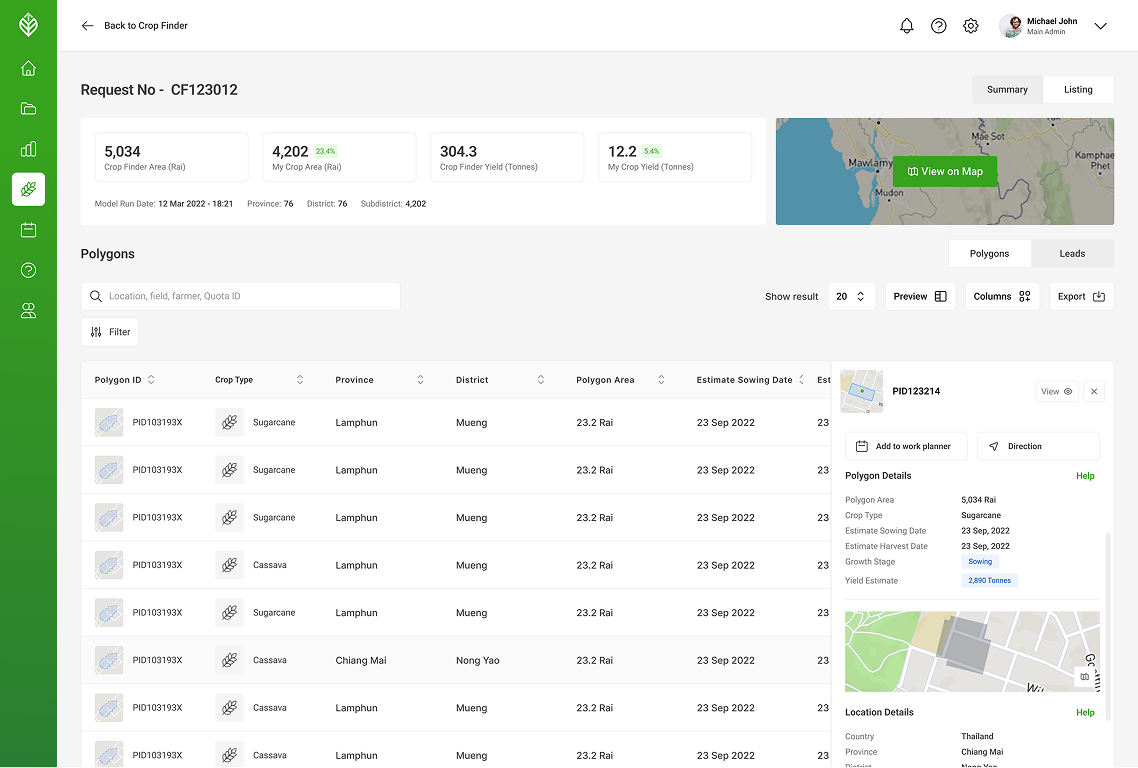Click the polygon map preview in details panel
This screenshot has height=768, width=1138.
tap(972, 651)
